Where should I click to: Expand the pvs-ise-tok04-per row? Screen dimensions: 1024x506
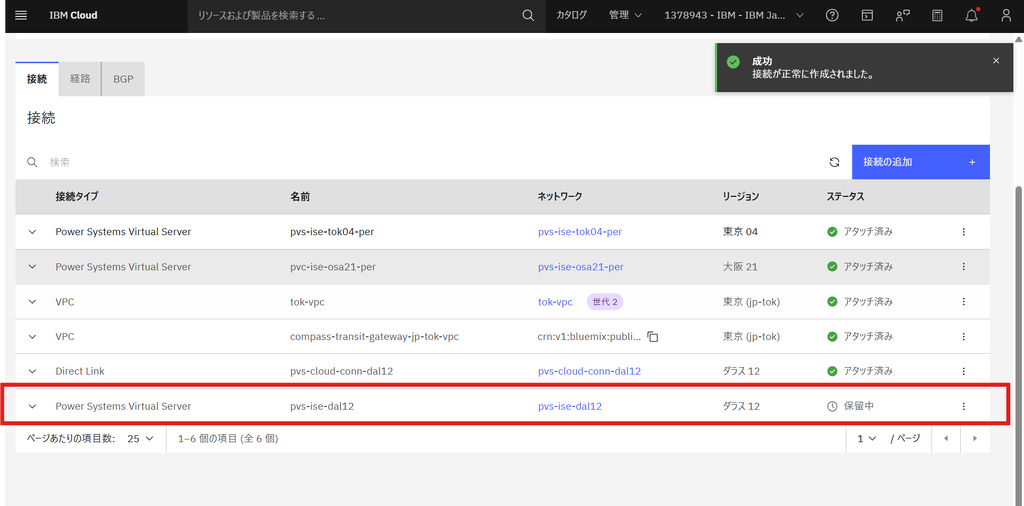coord(32,232)
